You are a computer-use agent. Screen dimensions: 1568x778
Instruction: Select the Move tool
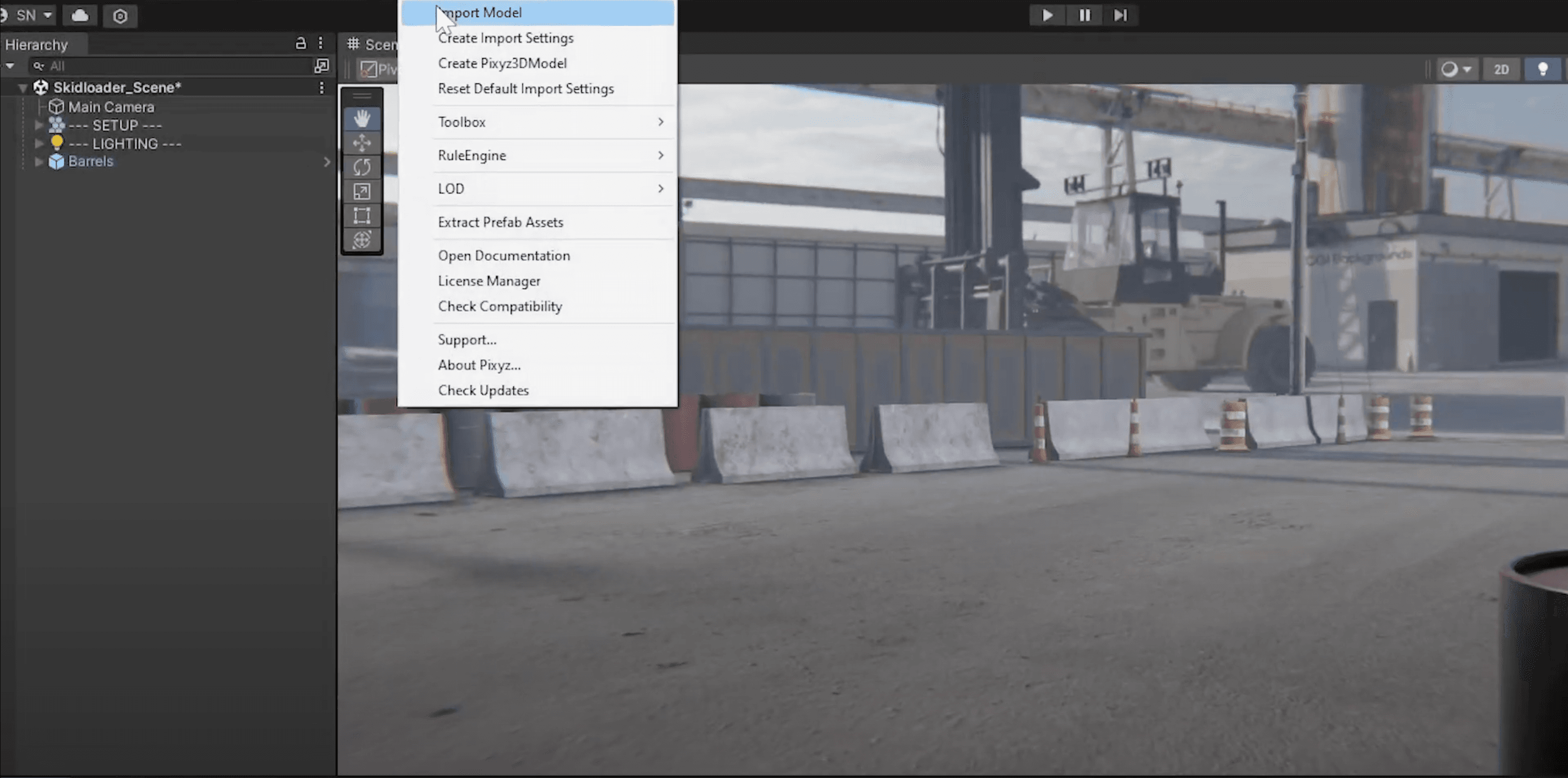(x=362, y=143)
